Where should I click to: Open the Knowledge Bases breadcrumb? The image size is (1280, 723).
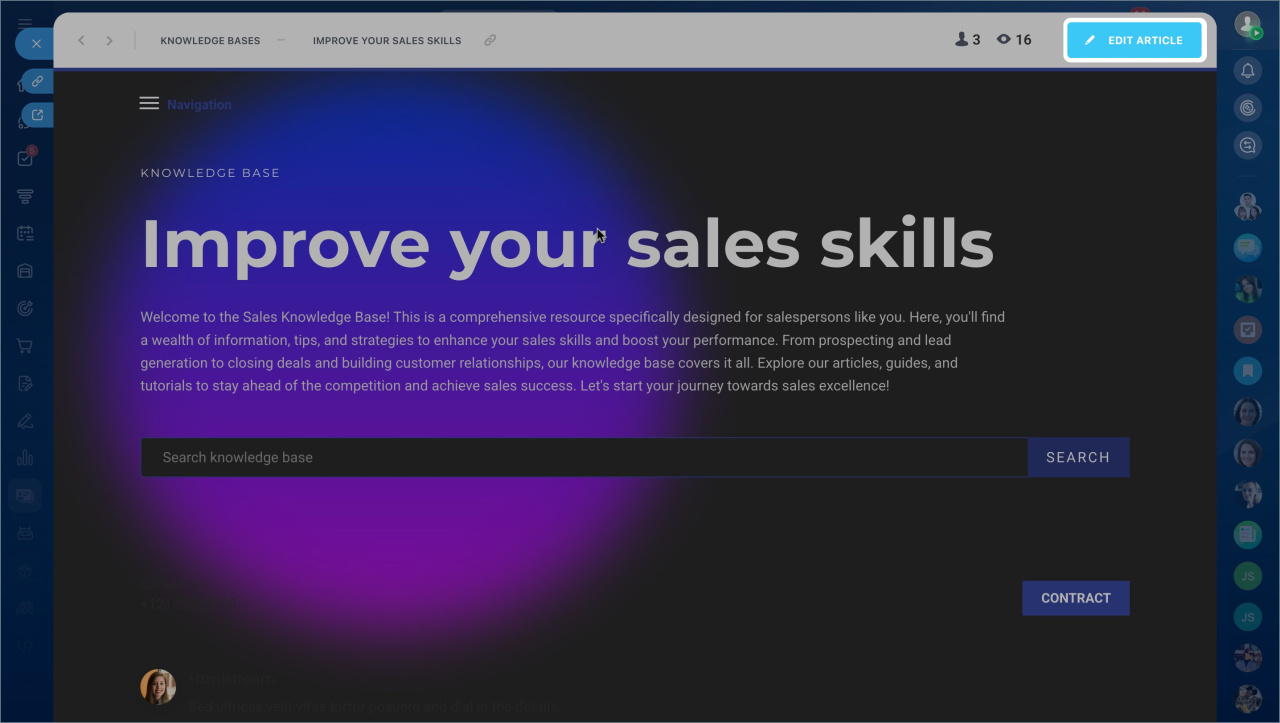point(210,41)
